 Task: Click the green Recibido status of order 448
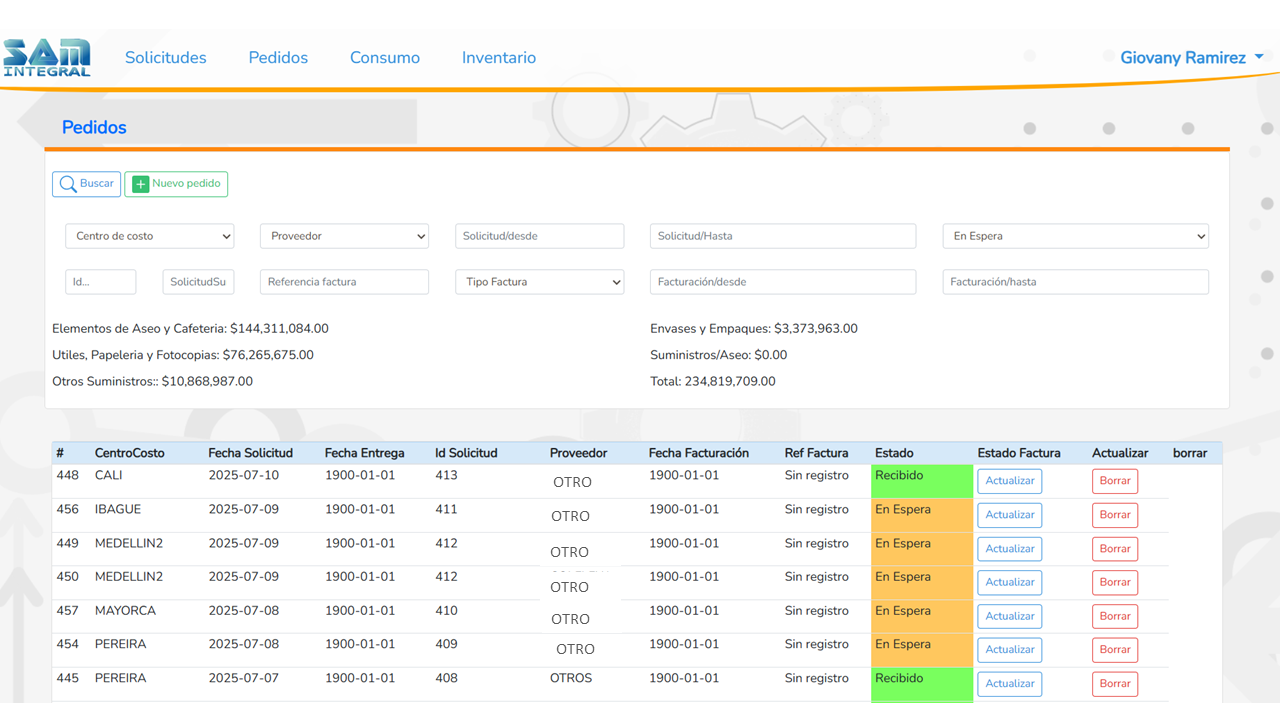pyautogui.click(x=921, y=481)
